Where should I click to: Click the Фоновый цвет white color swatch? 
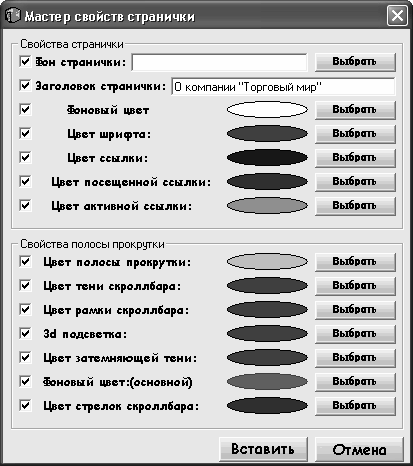(x=267, y=110)
